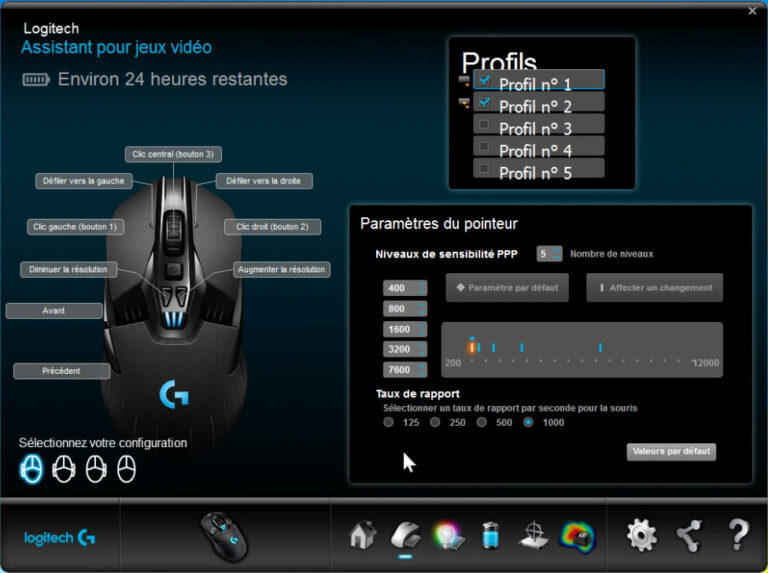Viewport: 768px width, 573px height.
Task: Select the Défiler vers la gauche label
Action: pyautogui.click(x=84, y=181)
